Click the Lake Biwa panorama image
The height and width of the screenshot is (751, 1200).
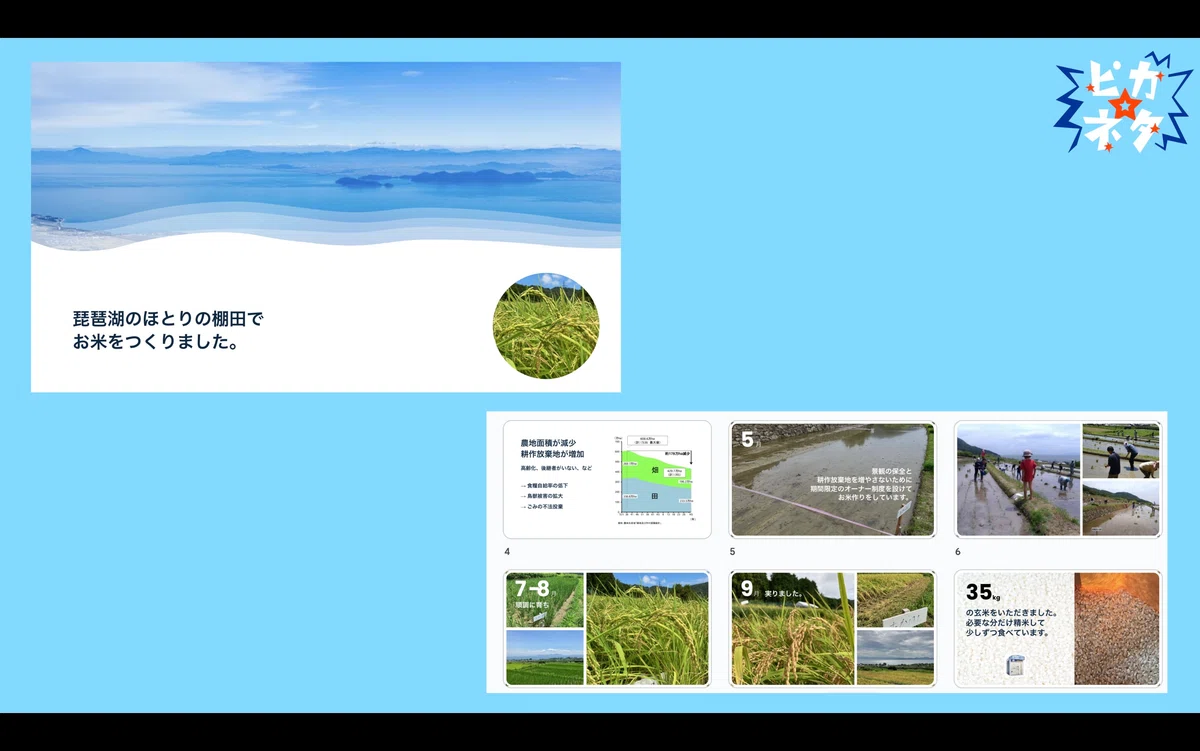(x=326, y=150)
